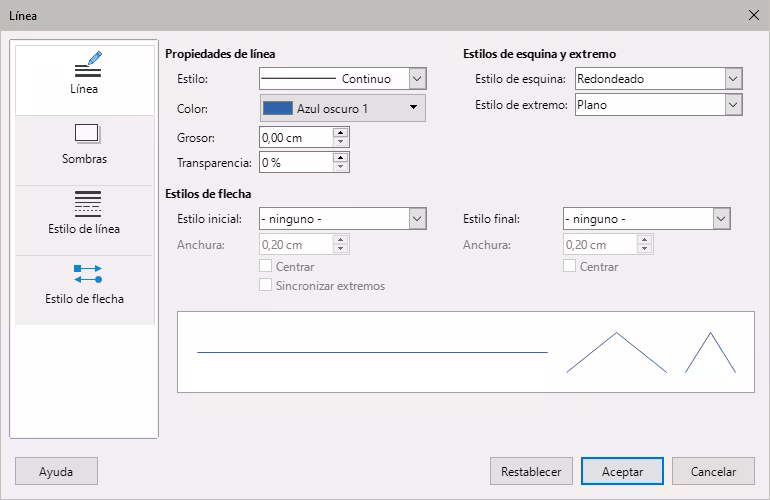Decrease Transparencia with the down arrow
The height and width of the screenshot is (500, 770).
pyautogui.click(x=340, y=167)
